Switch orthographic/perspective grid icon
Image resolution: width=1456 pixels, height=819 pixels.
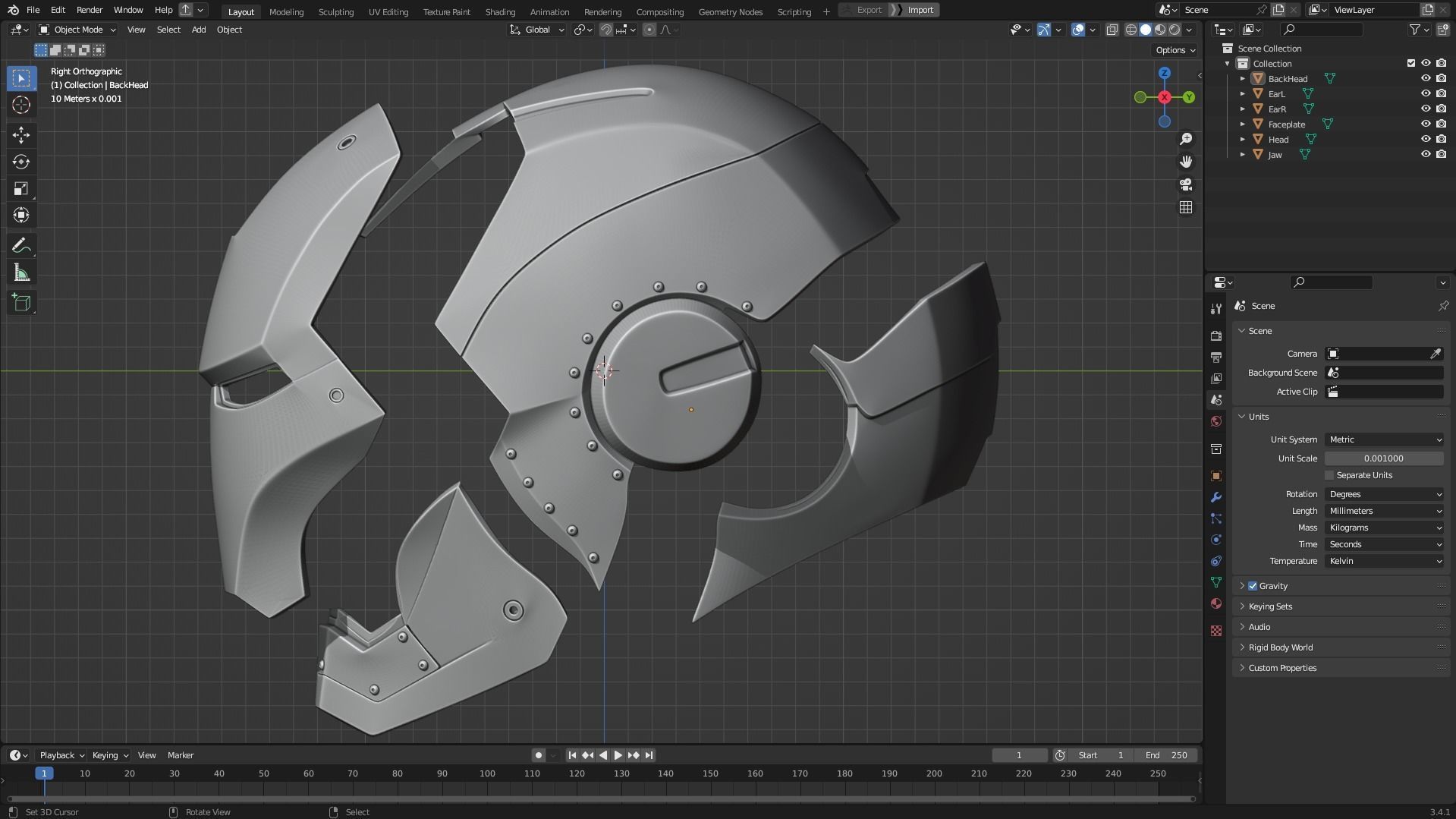pyautogui.click(x=1186, y=207)
